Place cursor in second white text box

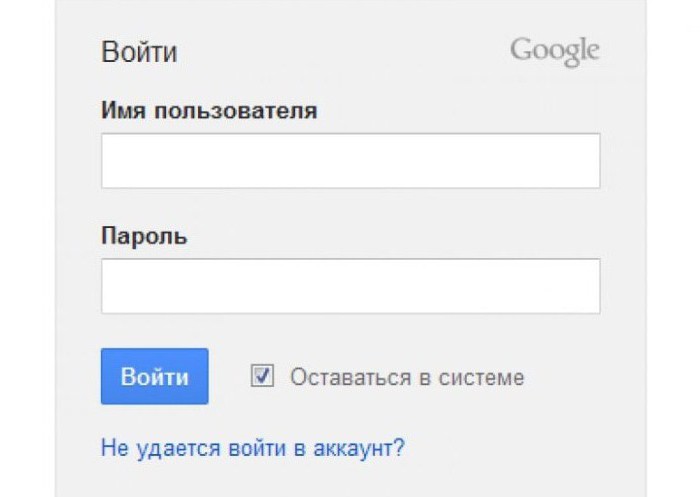pyautogui.click(x=350, y=286)
